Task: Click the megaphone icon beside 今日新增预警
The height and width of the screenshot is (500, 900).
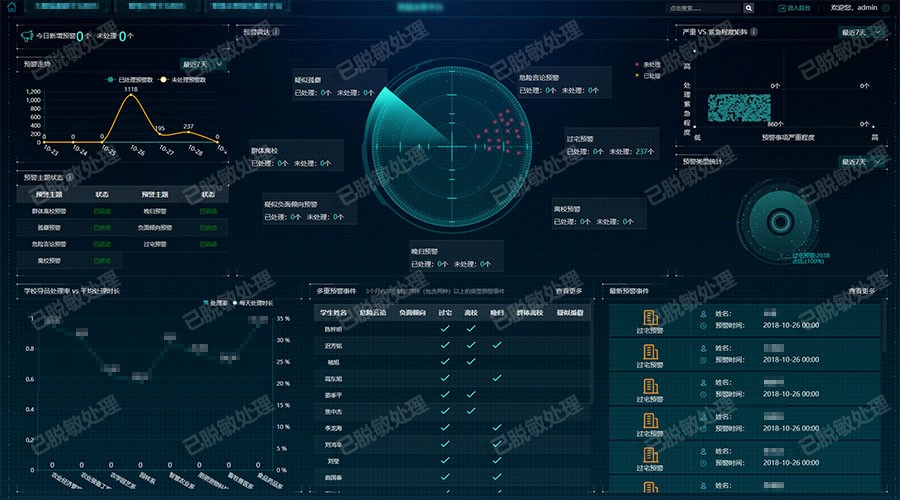Action: click(27, 35)
